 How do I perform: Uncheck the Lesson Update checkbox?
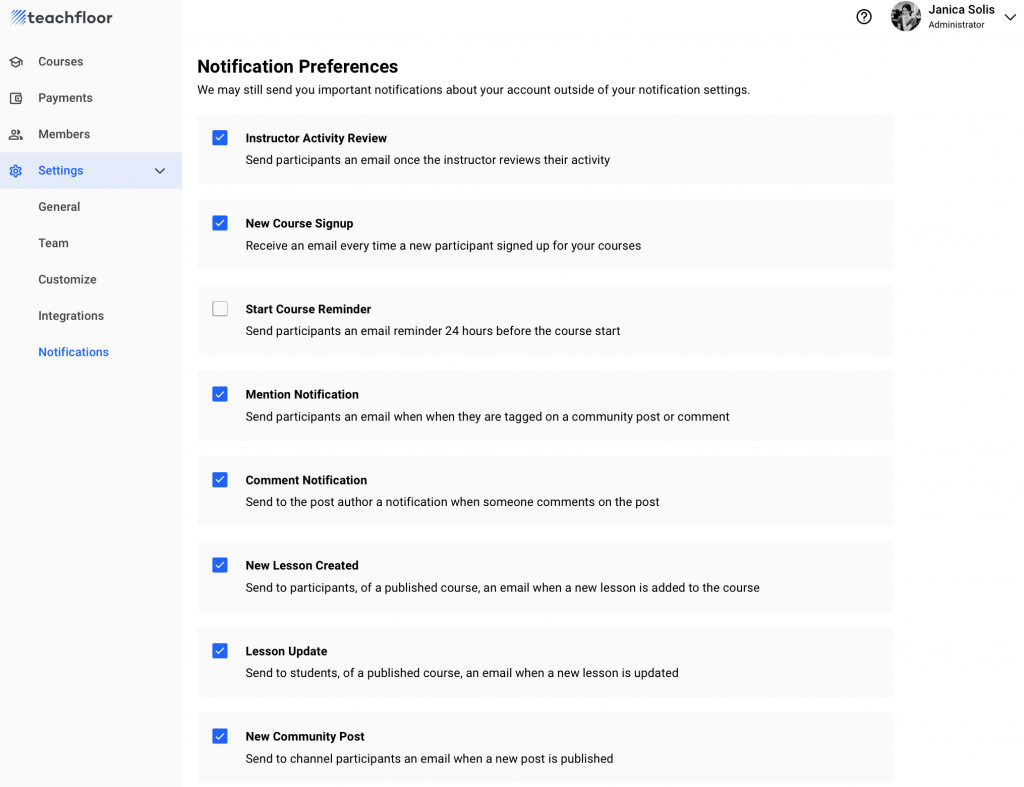[220, 651]
